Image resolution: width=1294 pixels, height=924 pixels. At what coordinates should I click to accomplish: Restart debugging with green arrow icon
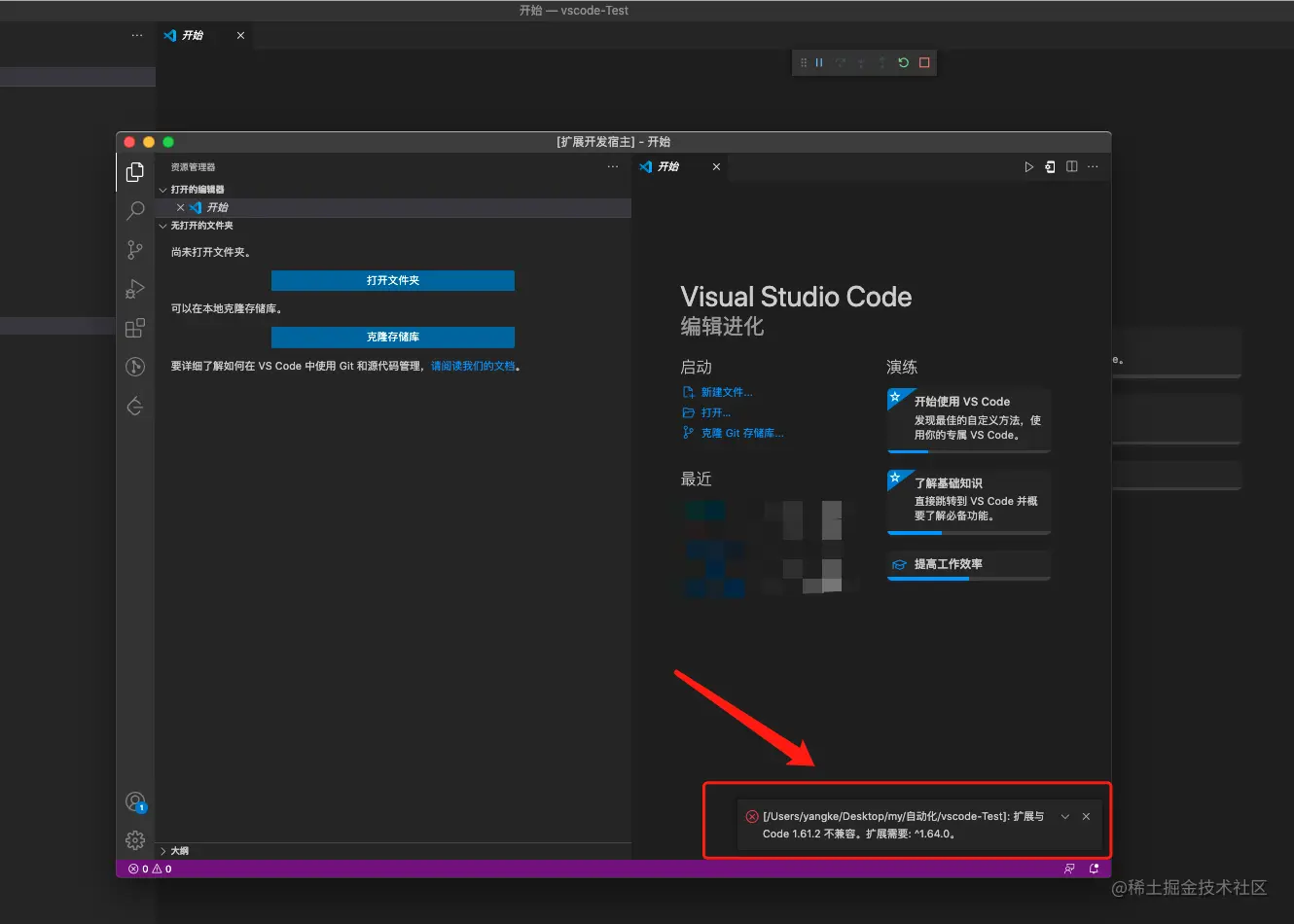pos(903,62)
